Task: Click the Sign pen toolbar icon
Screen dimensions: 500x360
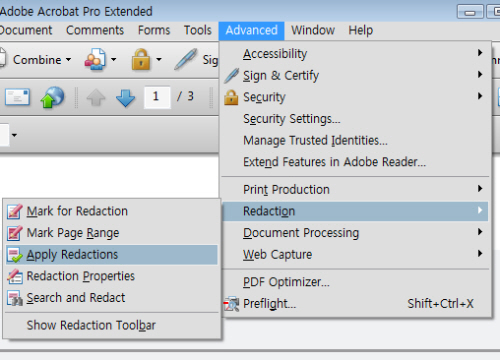Action: [x=186, y=60]
